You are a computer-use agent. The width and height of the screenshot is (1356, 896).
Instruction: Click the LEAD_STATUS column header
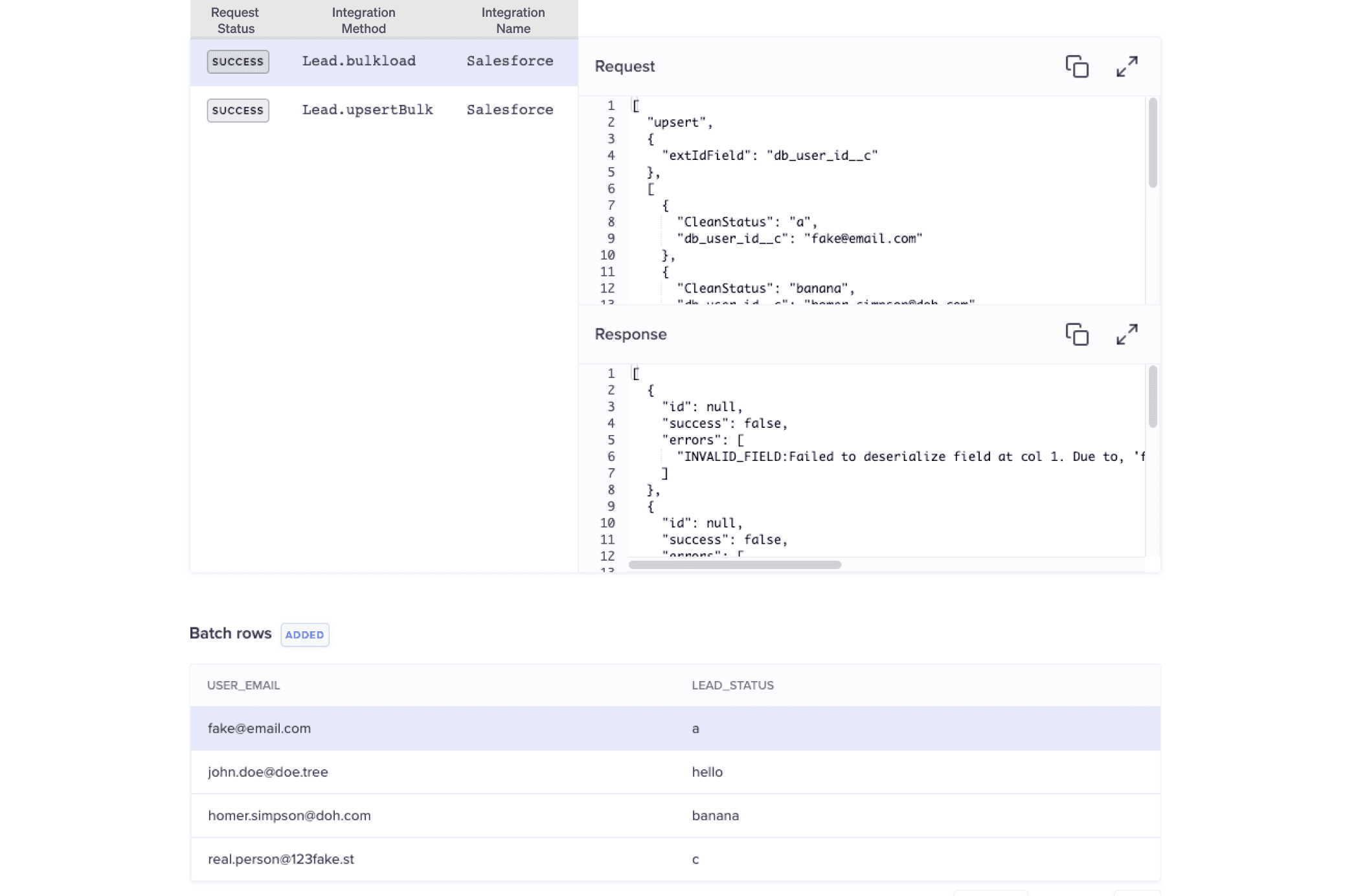point(732,685)
